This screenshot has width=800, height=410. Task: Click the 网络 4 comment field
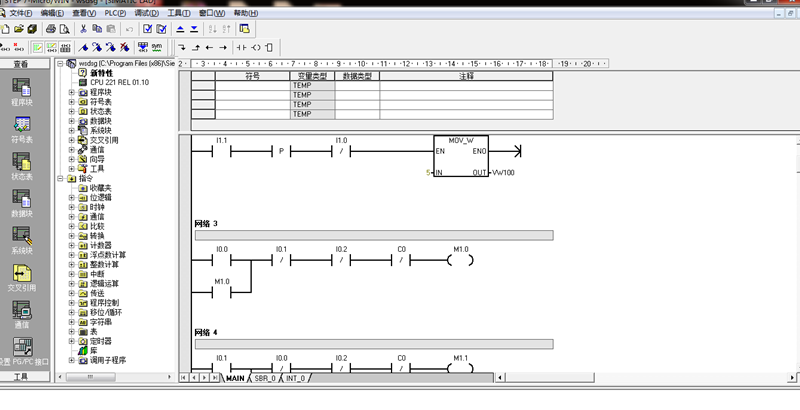(x=374, y=344)
